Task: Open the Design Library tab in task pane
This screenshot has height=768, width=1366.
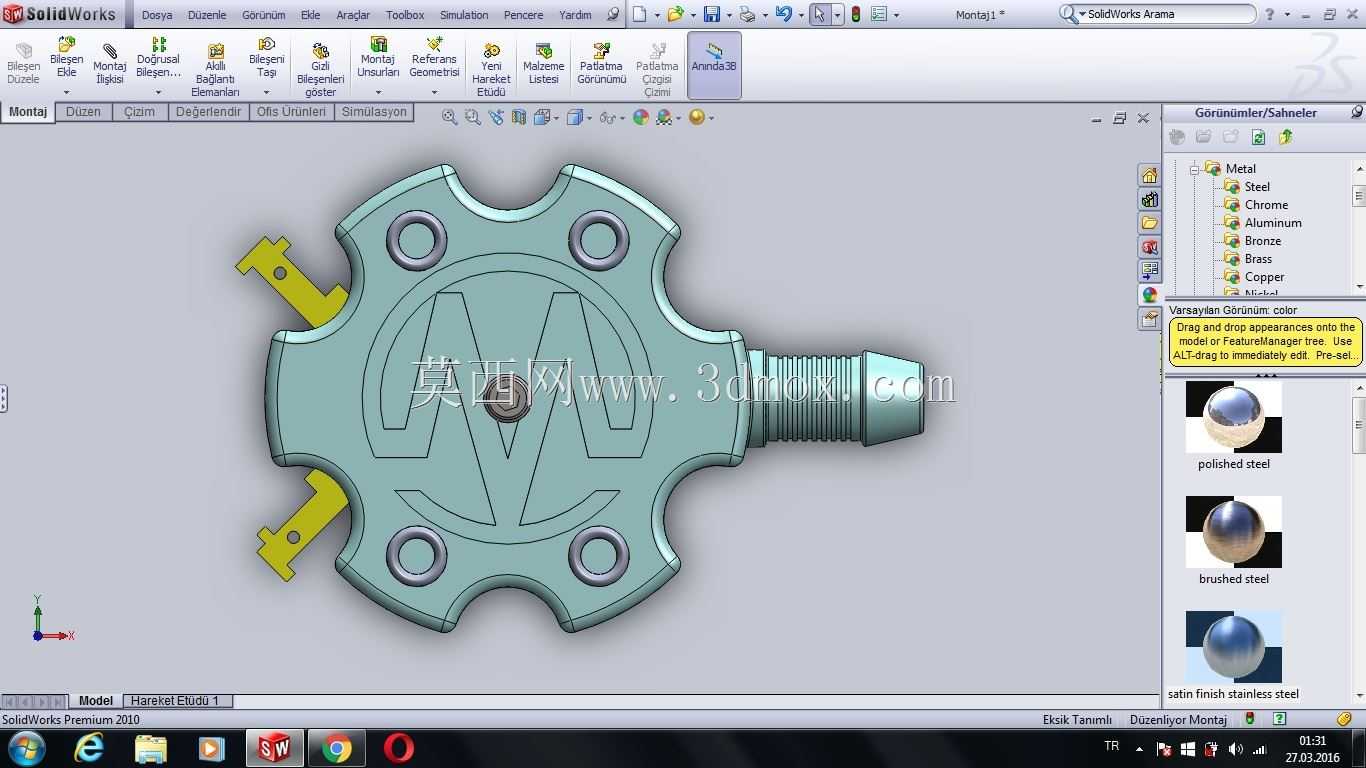Action: (1150, 200)
